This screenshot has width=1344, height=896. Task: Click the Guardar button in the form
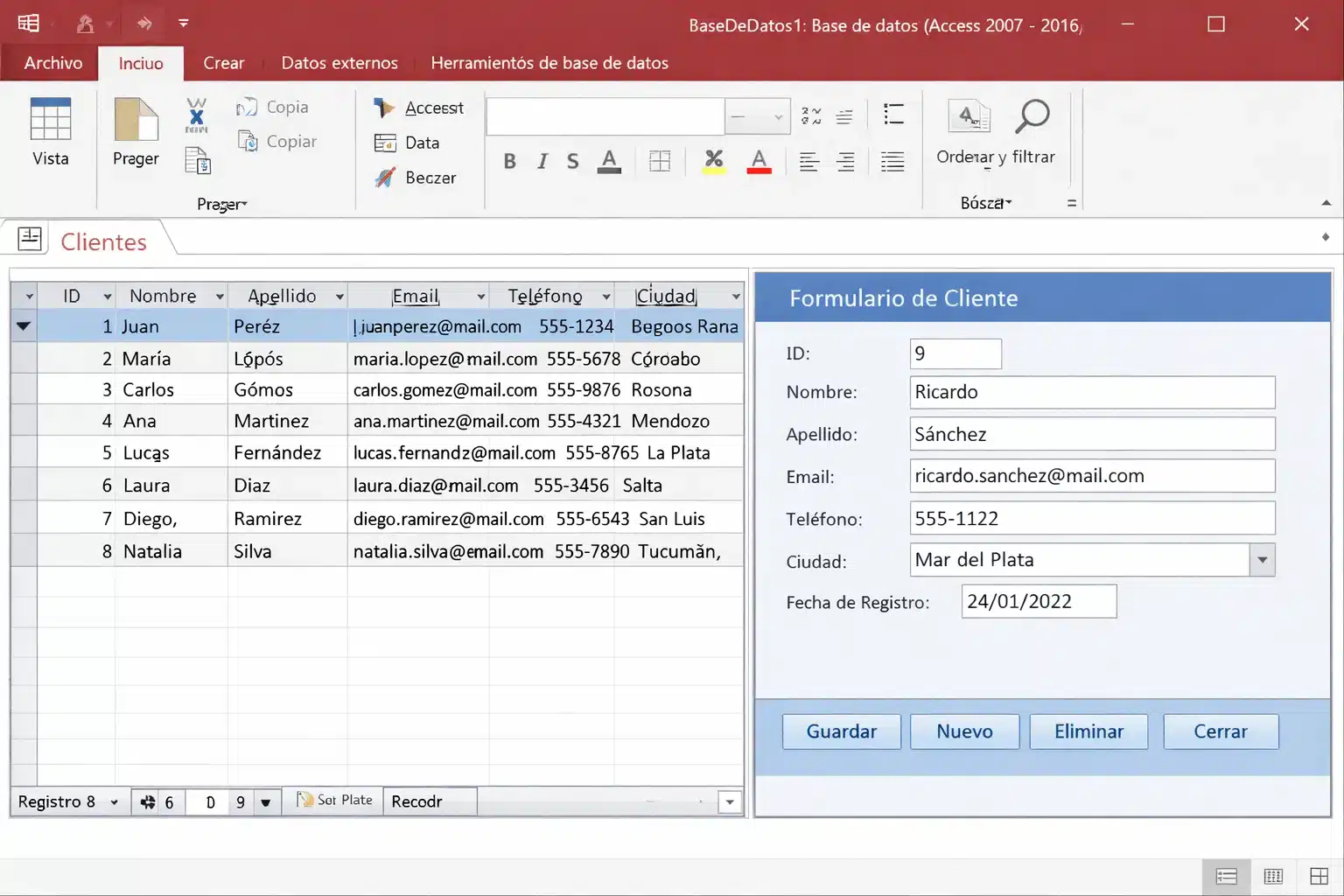[840, 731]
